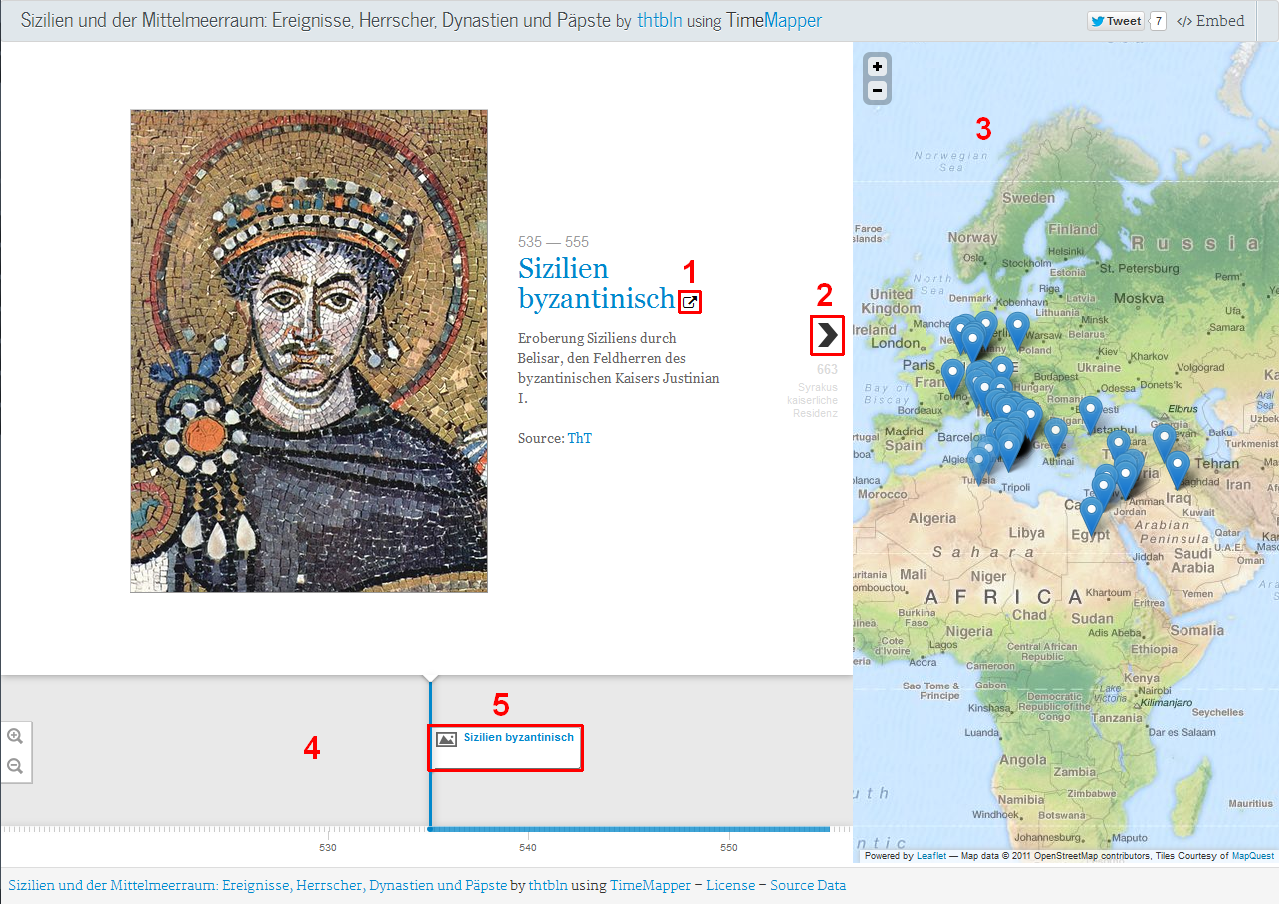Open footer title link Sizilien und der Mittelmeerraum
Screen dimensions: 1279x904
257,885
